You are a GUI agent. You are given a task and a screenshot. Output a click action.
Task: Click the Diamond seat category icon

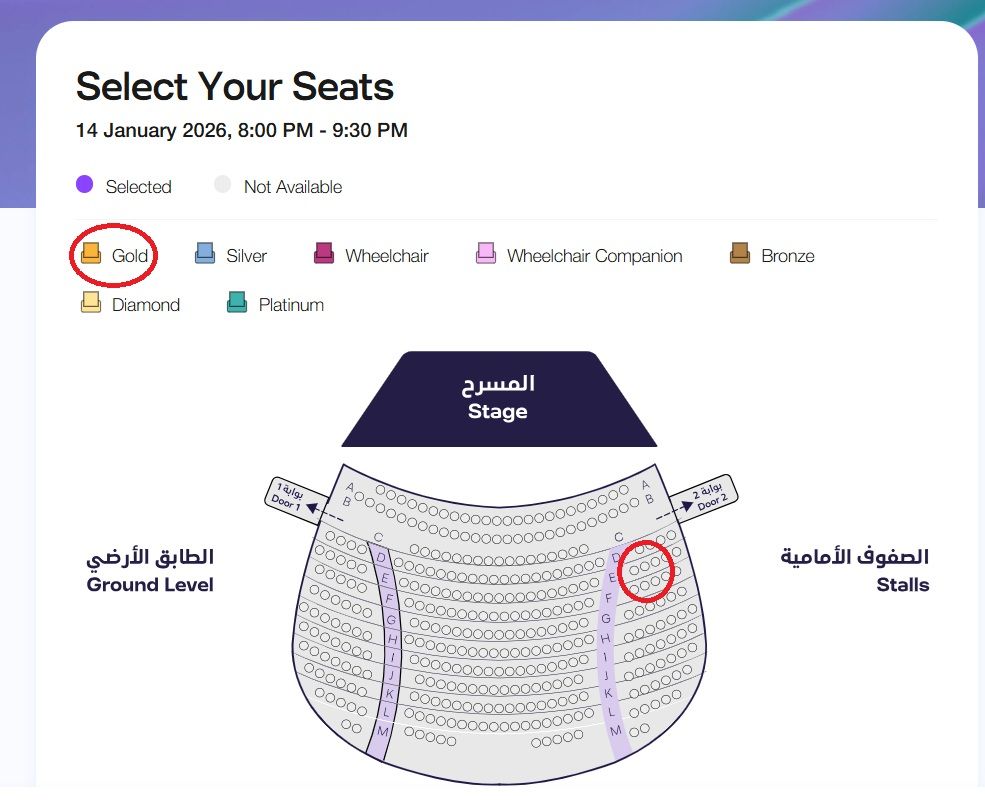[91, 304]
